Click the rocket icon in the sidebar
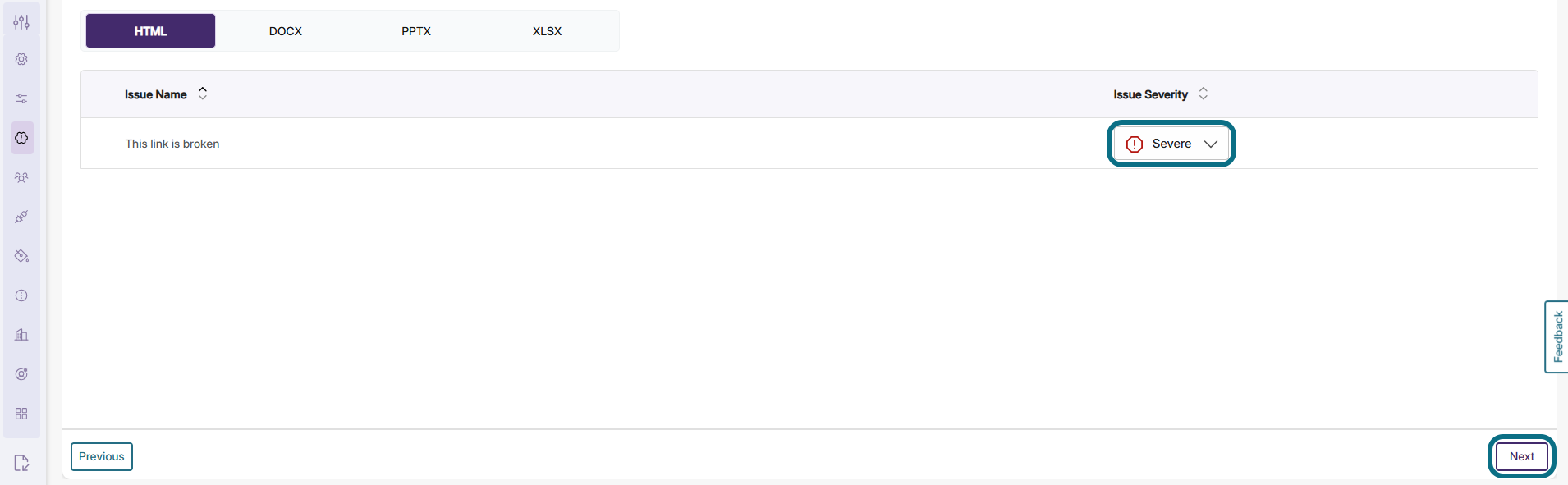The image size is (1568, 485). (x=21, y=216)
